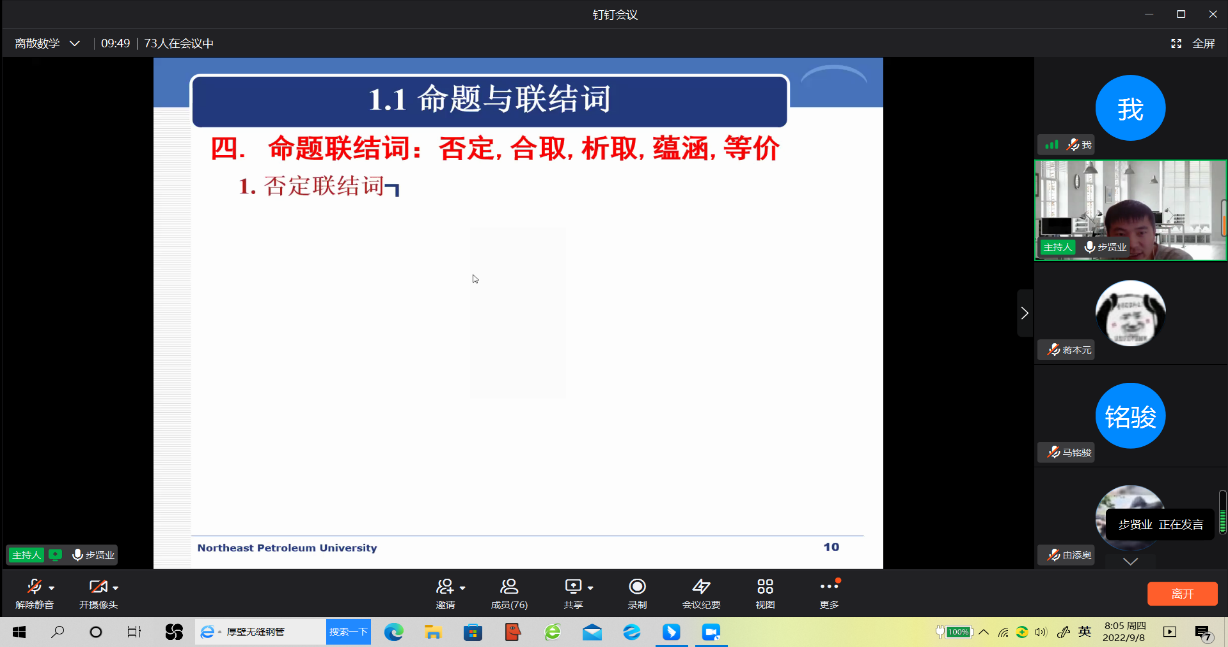The width and height of the screenshot is (1228, 647).
Task: Open the members (76) list
Action: 509,587
